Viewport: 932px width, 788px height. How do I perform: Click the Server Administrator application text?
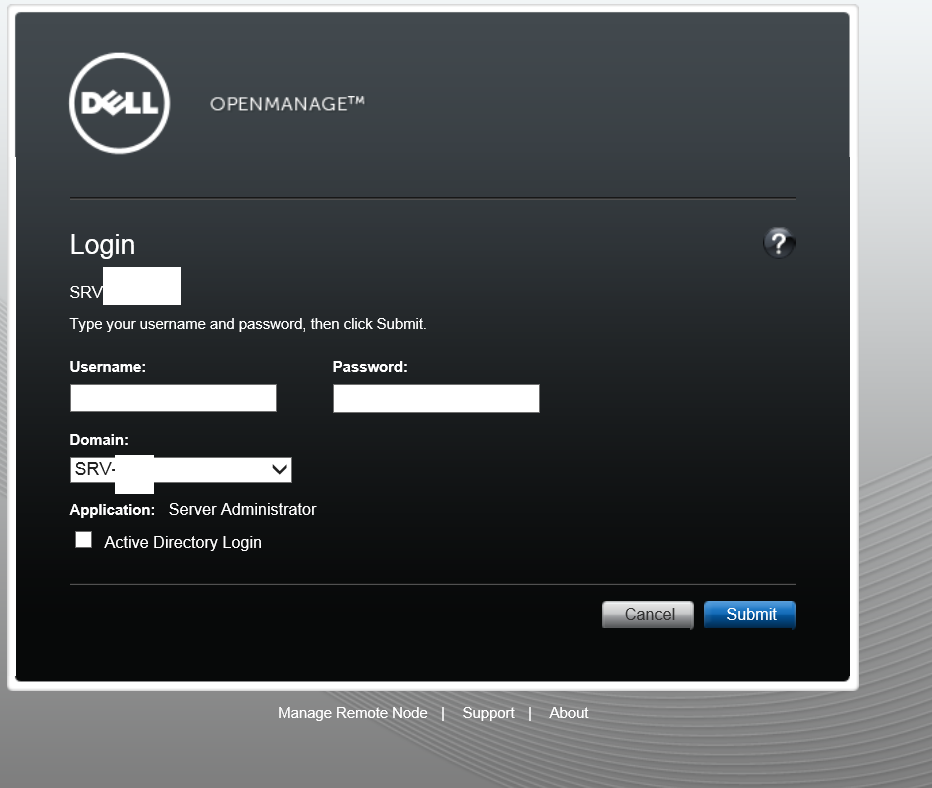pos(243,509)
